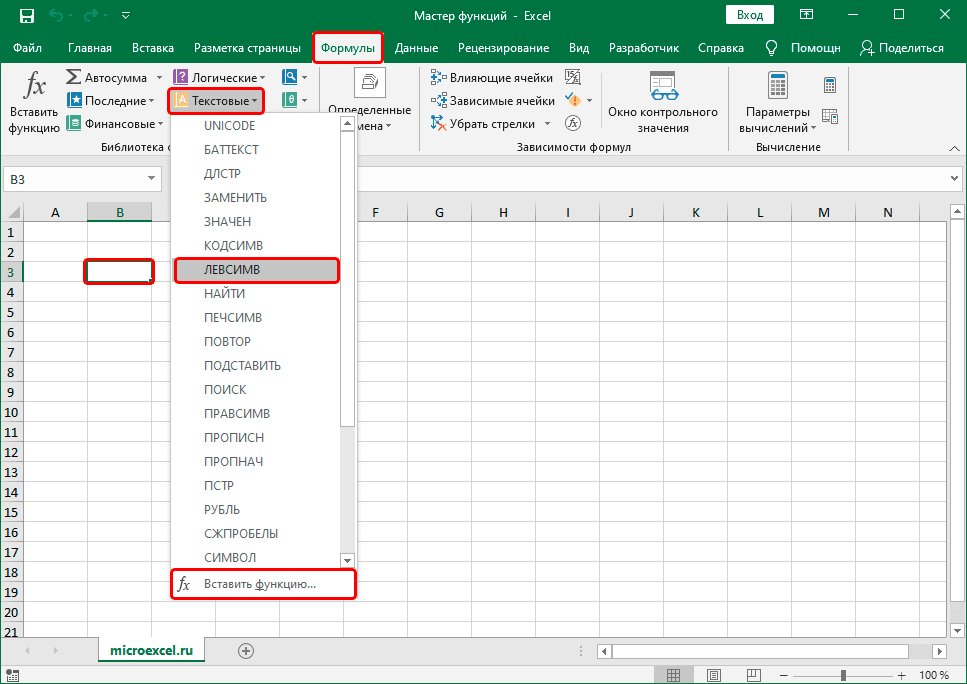Screen dimensions: 967x684
Task: Click the Select All corner triangle
Action: pos(12,213)
